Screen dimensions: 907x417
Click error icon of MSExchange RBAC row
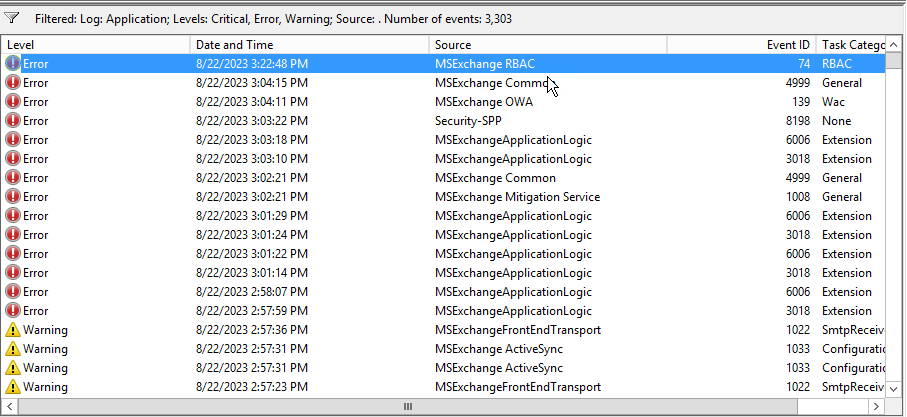tap(12, 64)
